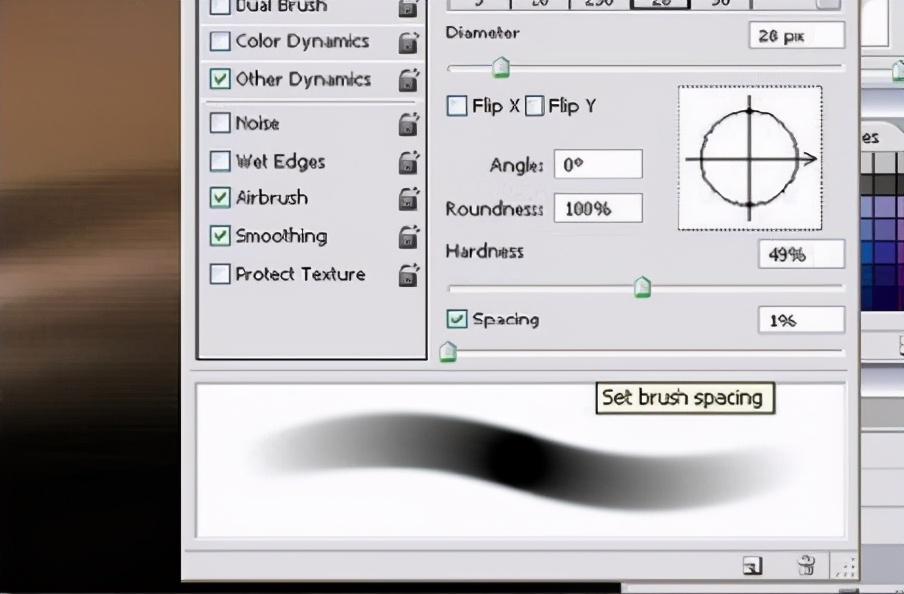Click the create new brush icon
The image size is (904, 594).
[x=752, y=566]
